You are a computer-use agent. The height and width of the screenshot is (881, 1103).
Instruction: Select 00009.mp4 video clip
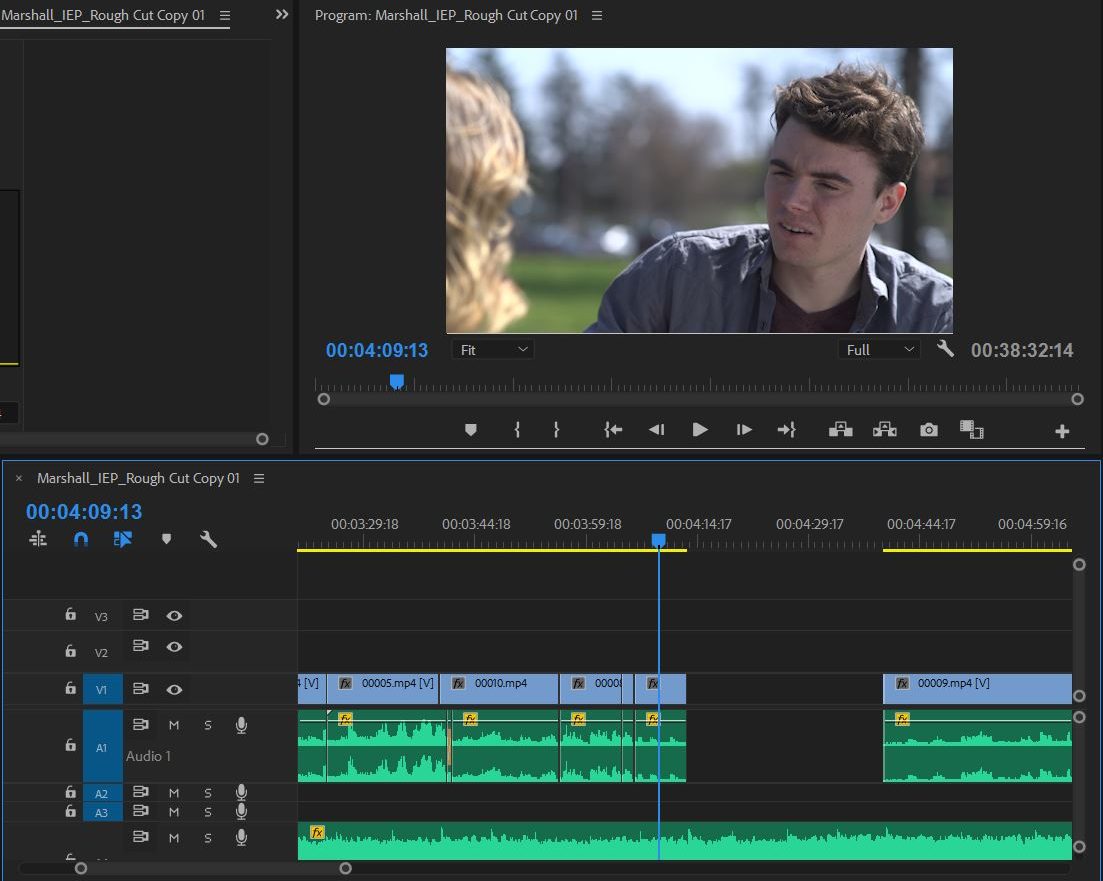click(x=977, y=689)
